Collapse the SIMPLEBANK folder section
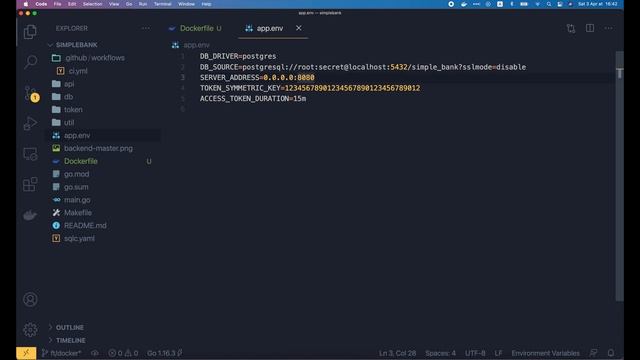The height and width of the screenshot is (360, 640). (x=77, y=45)
